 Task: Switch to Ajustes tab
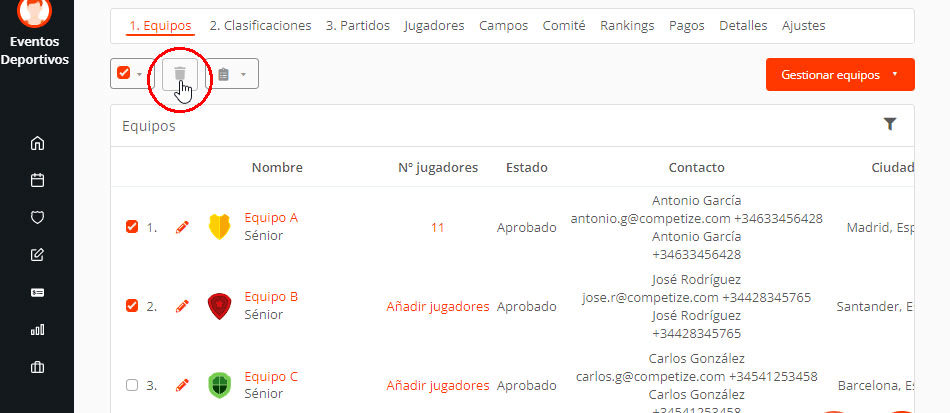click(x=803, y=25)
